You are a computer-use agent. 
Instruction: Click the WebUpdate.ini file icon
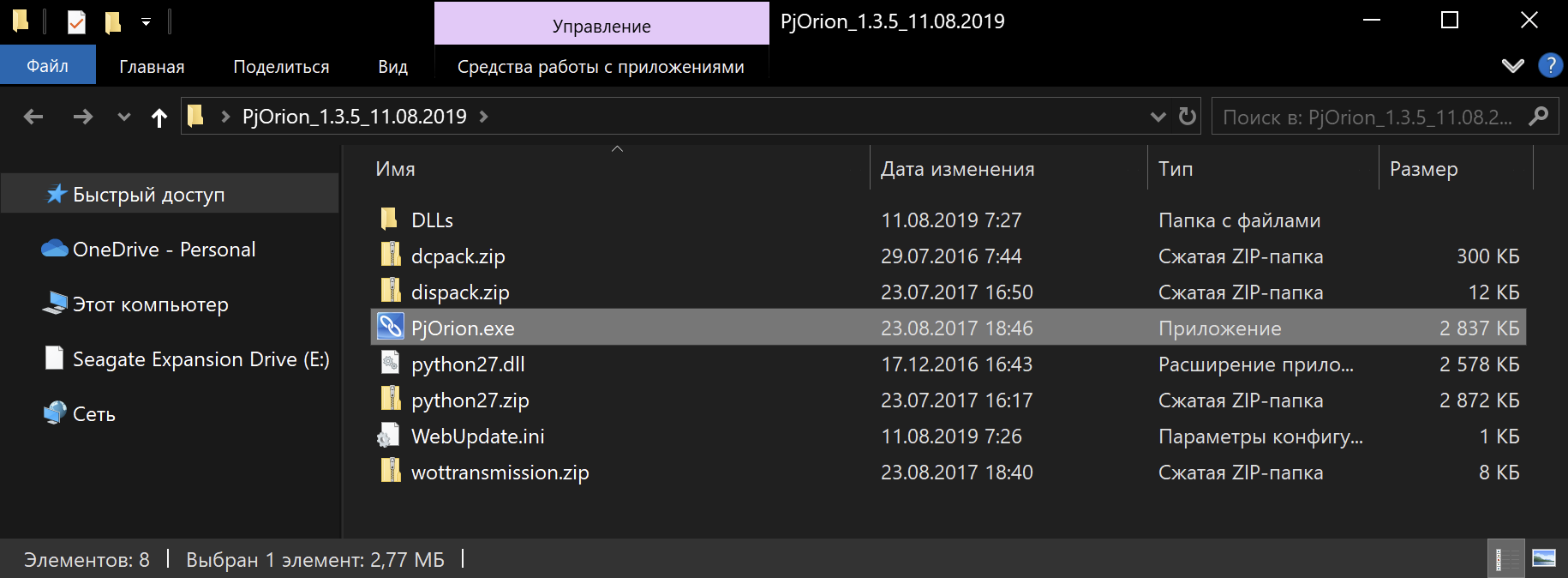pyautogui.click(x=389, y=436)
